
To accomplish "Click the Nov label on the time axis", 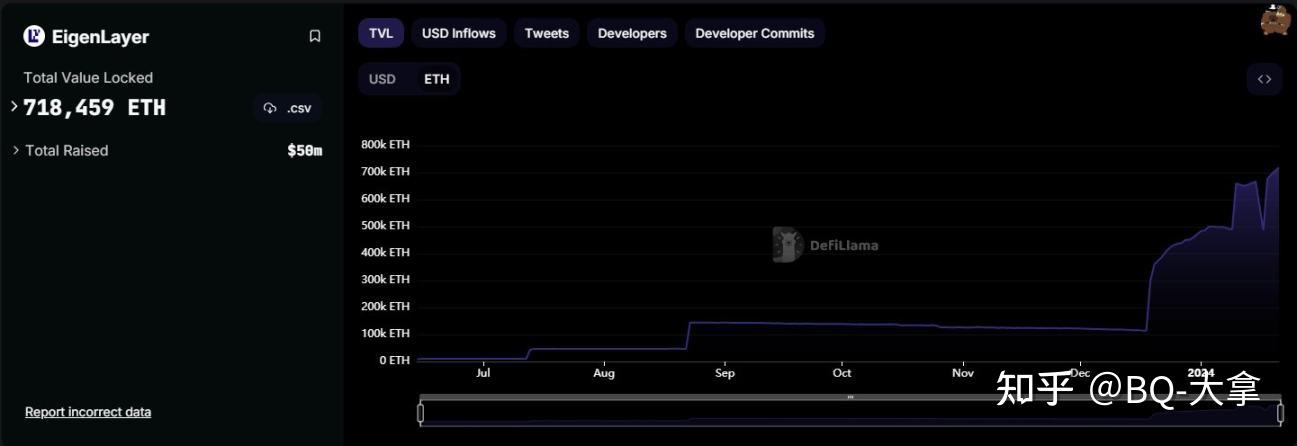I will pos(963,373).
